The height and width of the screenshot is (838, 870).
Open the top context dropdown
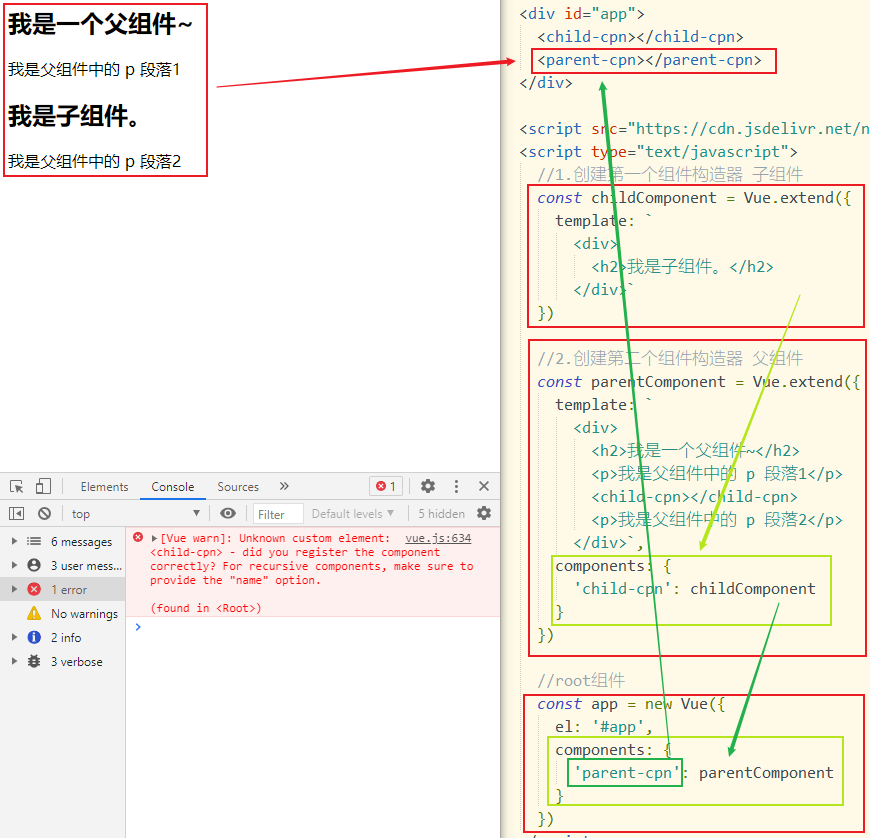point(135,513)
